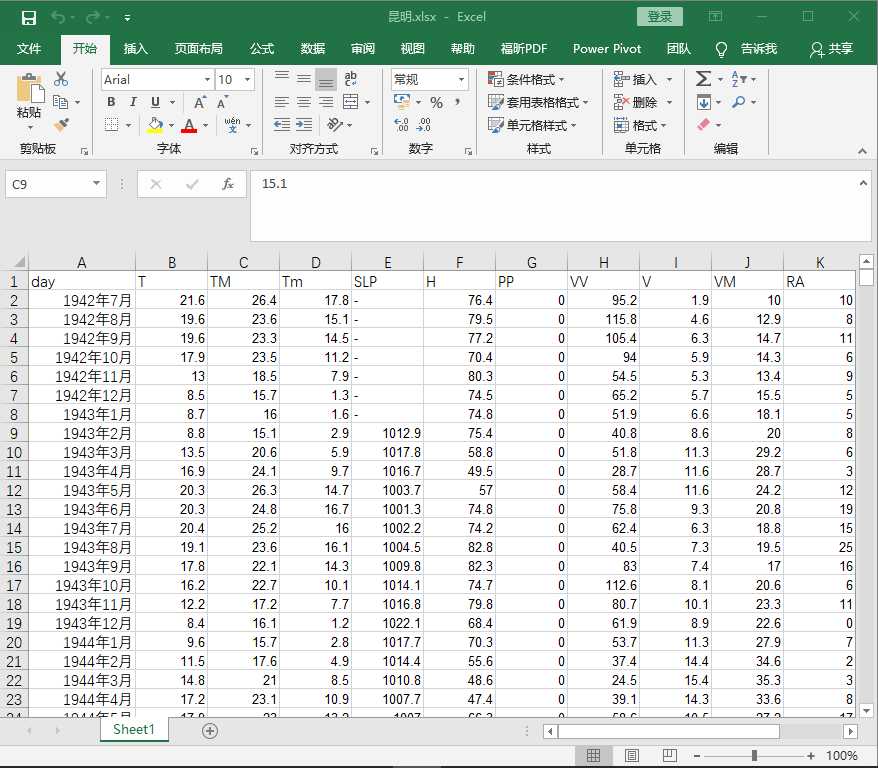Viewport: 878px width, 768px height.
Task: Switch to Page Layout view icon
Action: [x=632, y=756]
